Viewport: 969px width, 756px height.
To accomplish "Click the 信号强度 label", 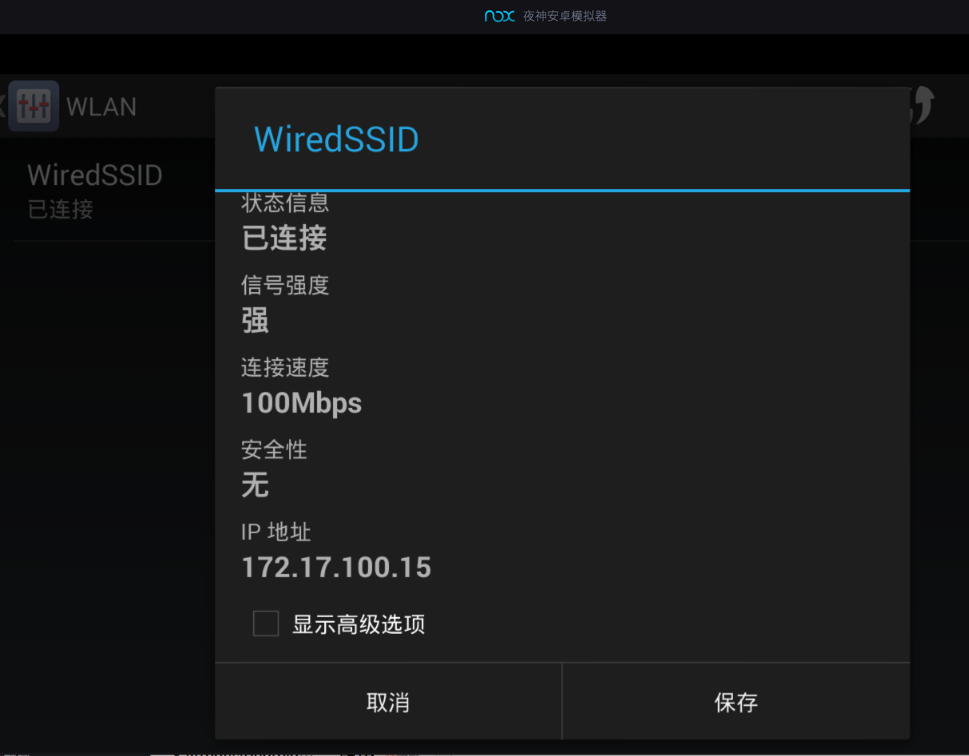I will [x=285, y=285].
